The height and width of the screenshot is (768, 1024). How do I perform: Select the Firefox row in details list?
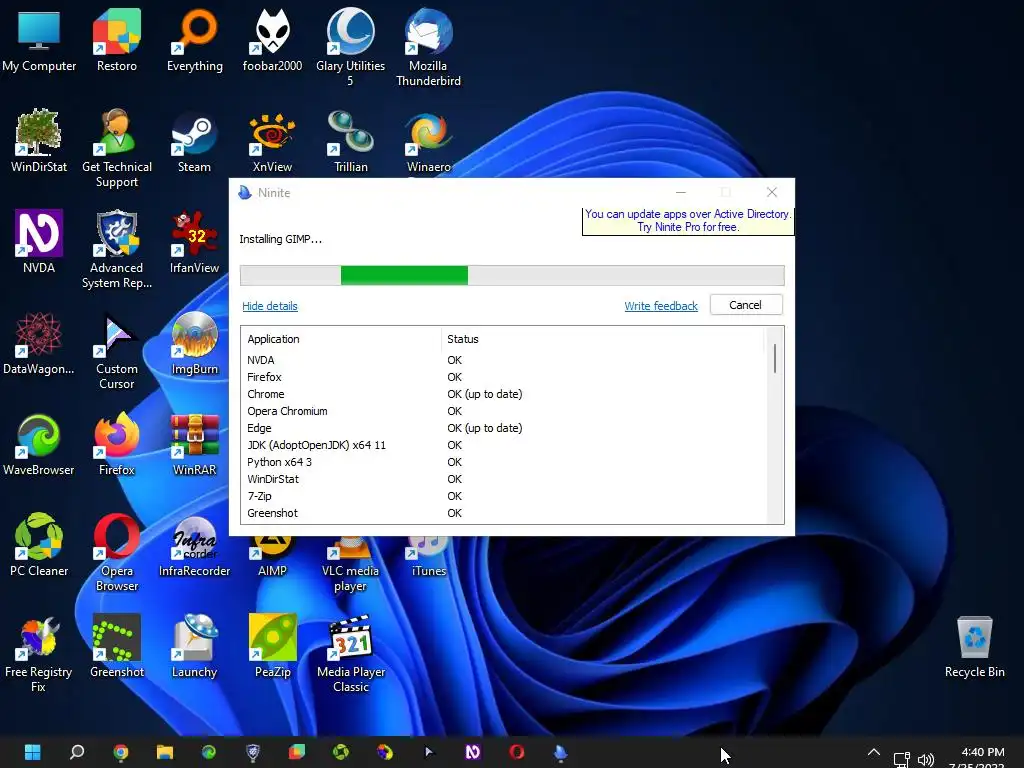pyautogui.click(x=503, y=377)
